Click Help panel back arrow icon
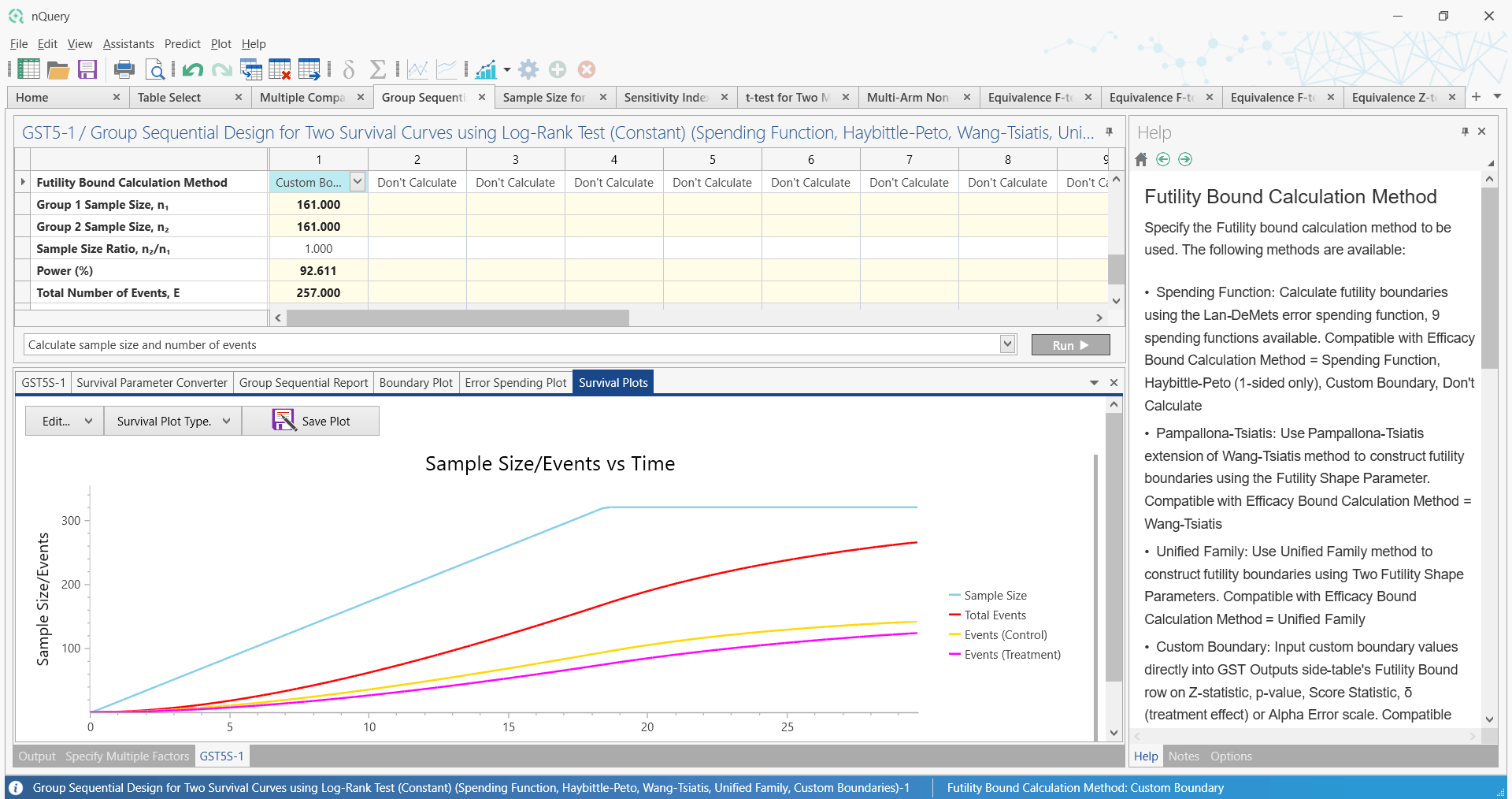The image size is (1512, 799). 1163,159
